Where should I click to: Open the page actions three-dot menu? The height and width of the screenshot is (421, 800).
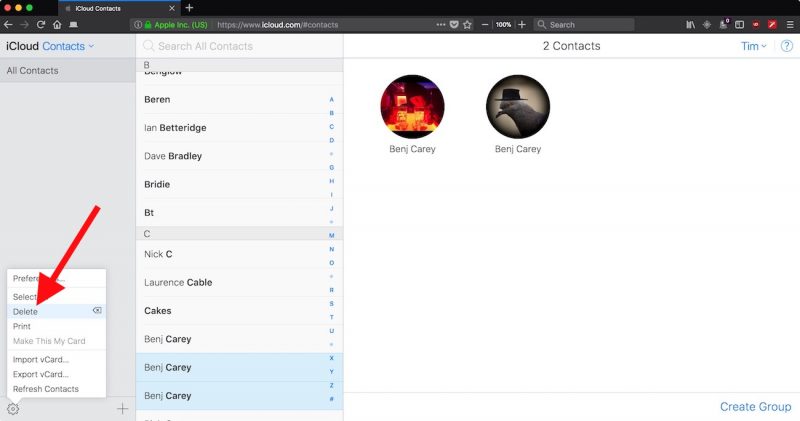coord(441,24)
